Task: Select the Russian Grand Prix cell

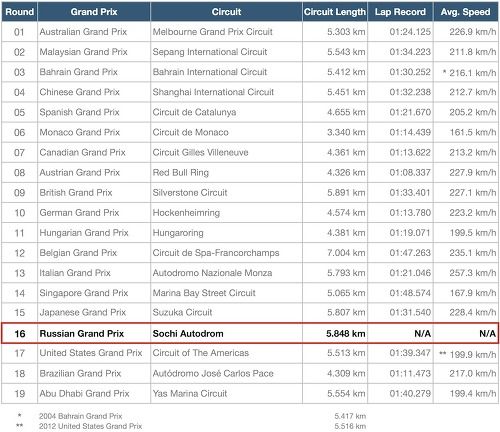Action: [94, 333]
